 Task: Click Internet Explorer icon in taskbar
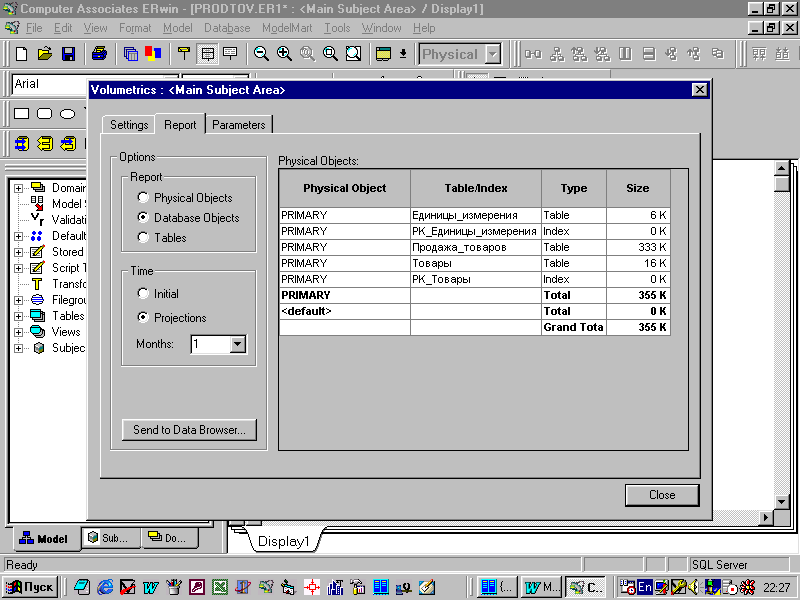tap(105, 587)
